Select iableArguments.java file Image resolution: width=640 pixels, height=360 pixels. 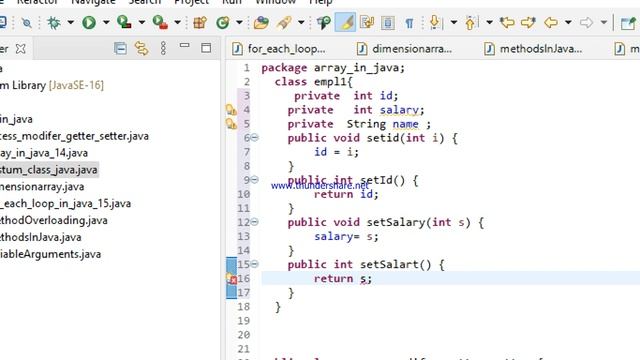50,254
